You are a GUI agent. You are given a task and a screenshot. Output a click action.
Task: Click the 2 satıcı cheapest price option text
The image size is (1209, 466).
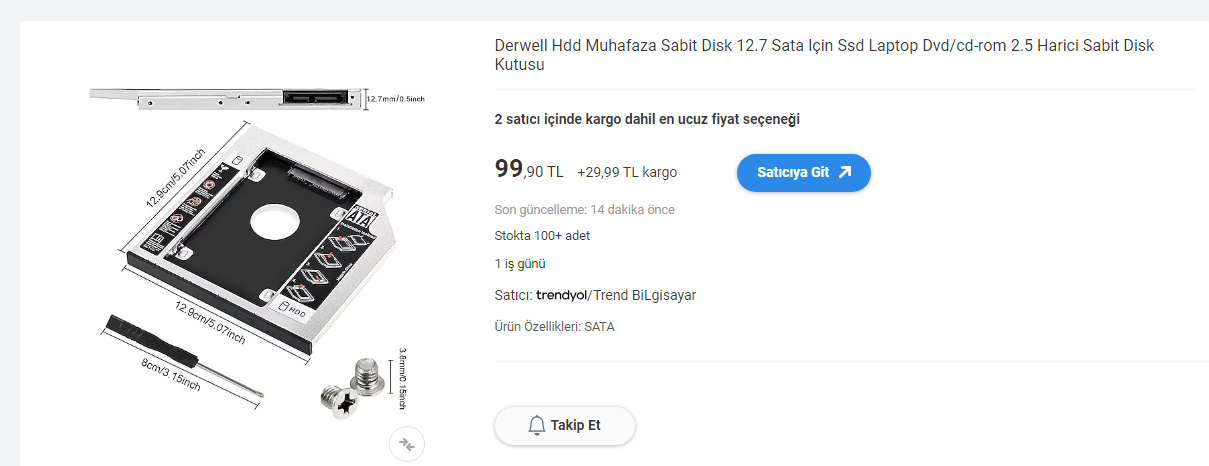pos(647,119)
